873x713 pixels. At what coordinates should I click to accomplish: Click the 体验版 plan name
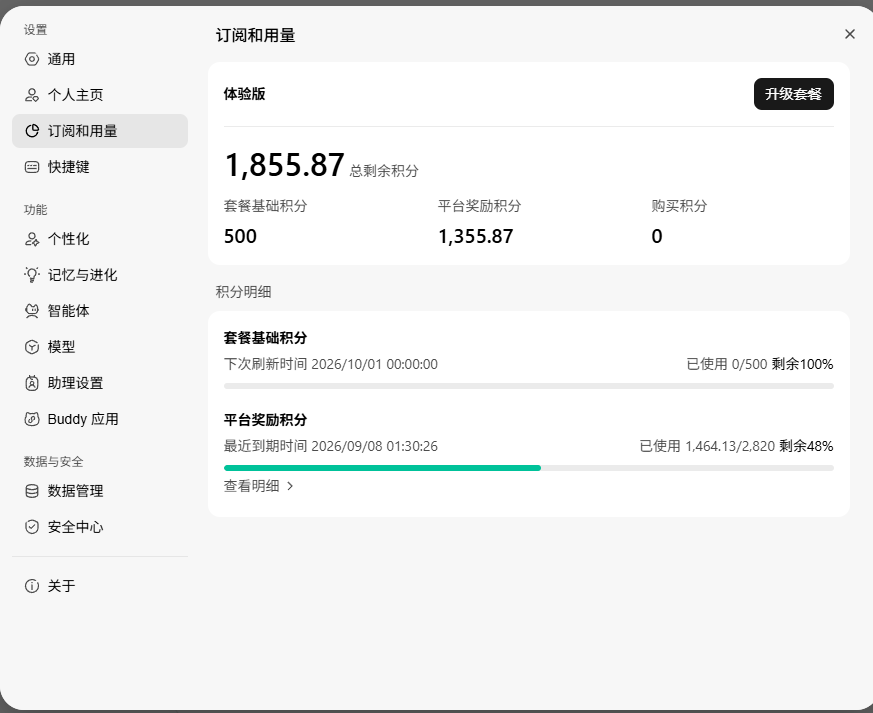(x=244, y=94)
